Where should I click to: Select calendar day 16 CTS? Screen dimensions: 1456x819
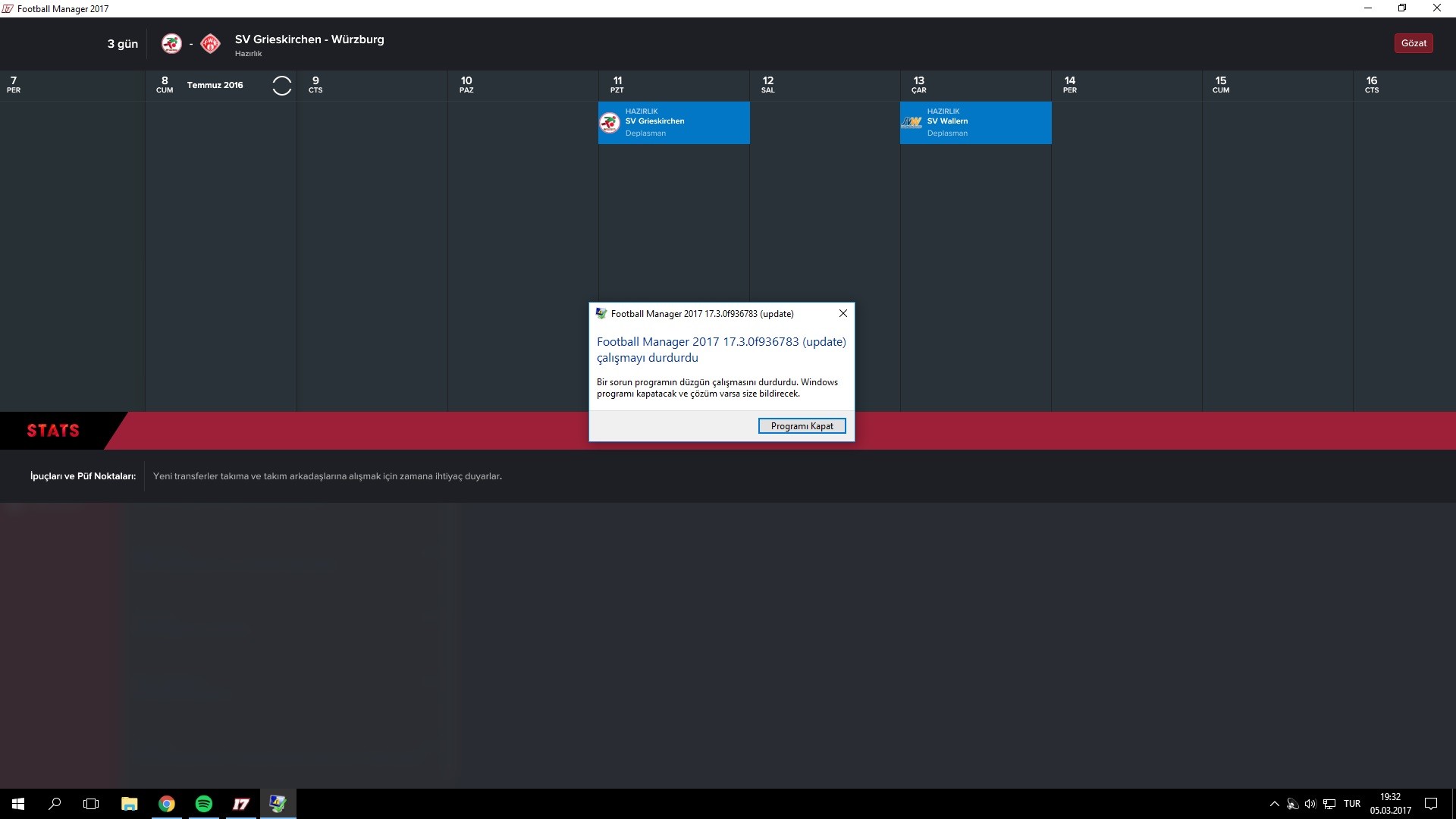coord(1372,85)
